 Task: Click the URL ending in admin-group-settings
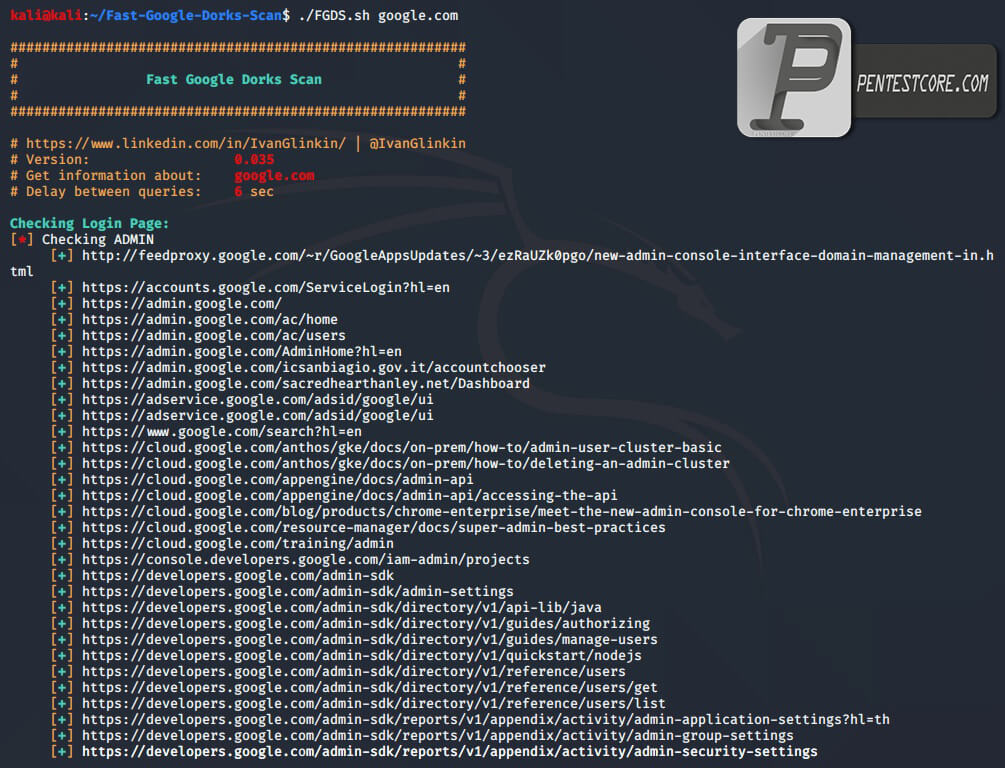click(438, 737)
